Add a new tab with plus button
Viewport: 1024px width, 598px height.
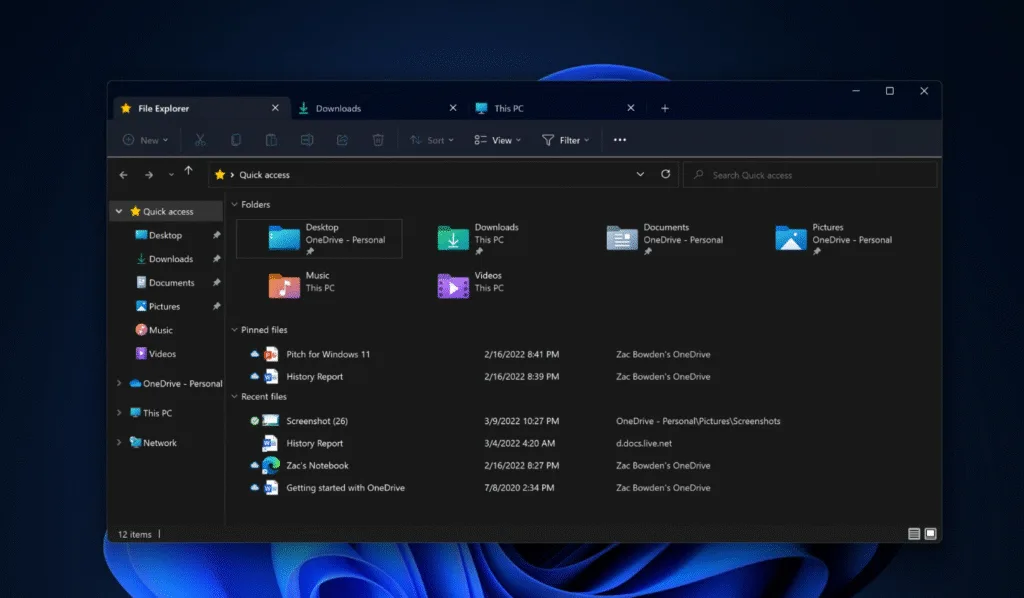click(665, 108)
